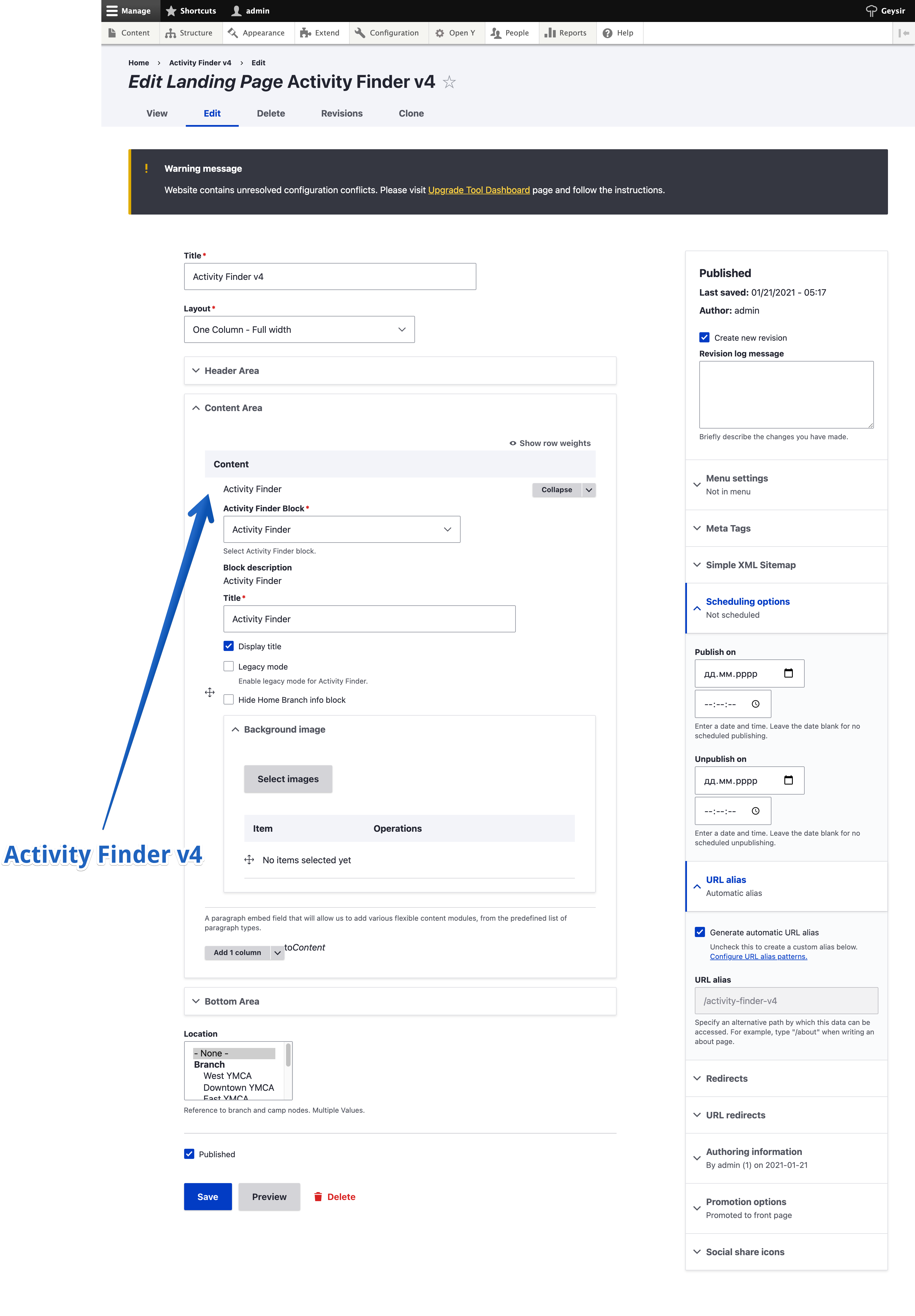
Task: Uncheck the Display title checkbox
Action: pyautogui.click(x=229, y=646)
